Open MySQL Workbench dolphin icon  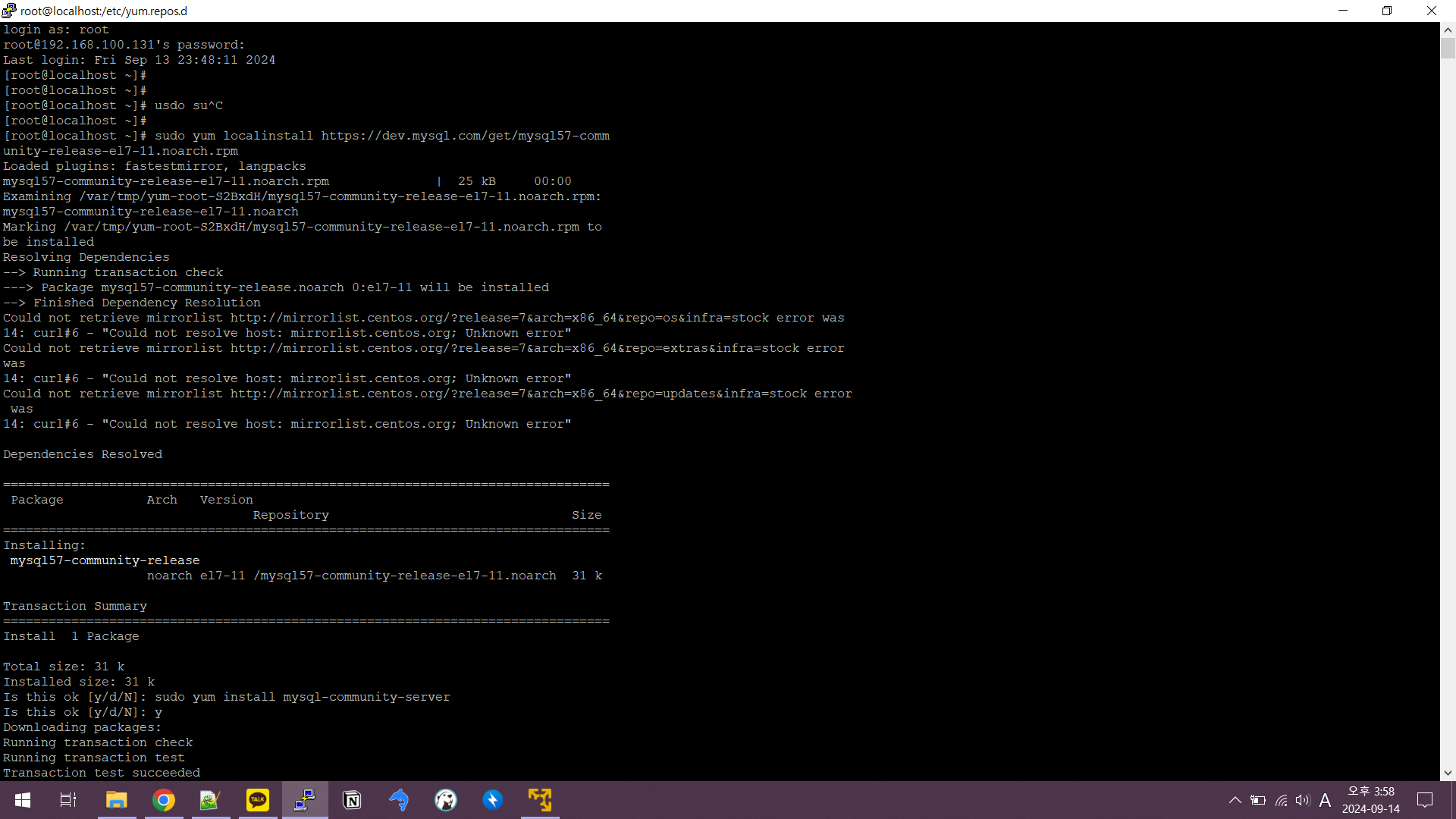pos(399,800)
